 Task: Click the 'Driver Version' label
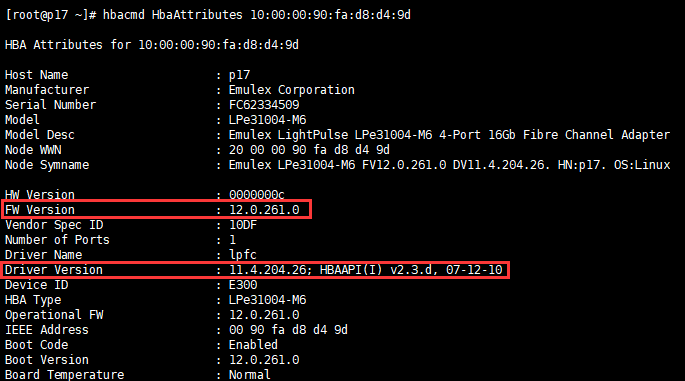54,270
